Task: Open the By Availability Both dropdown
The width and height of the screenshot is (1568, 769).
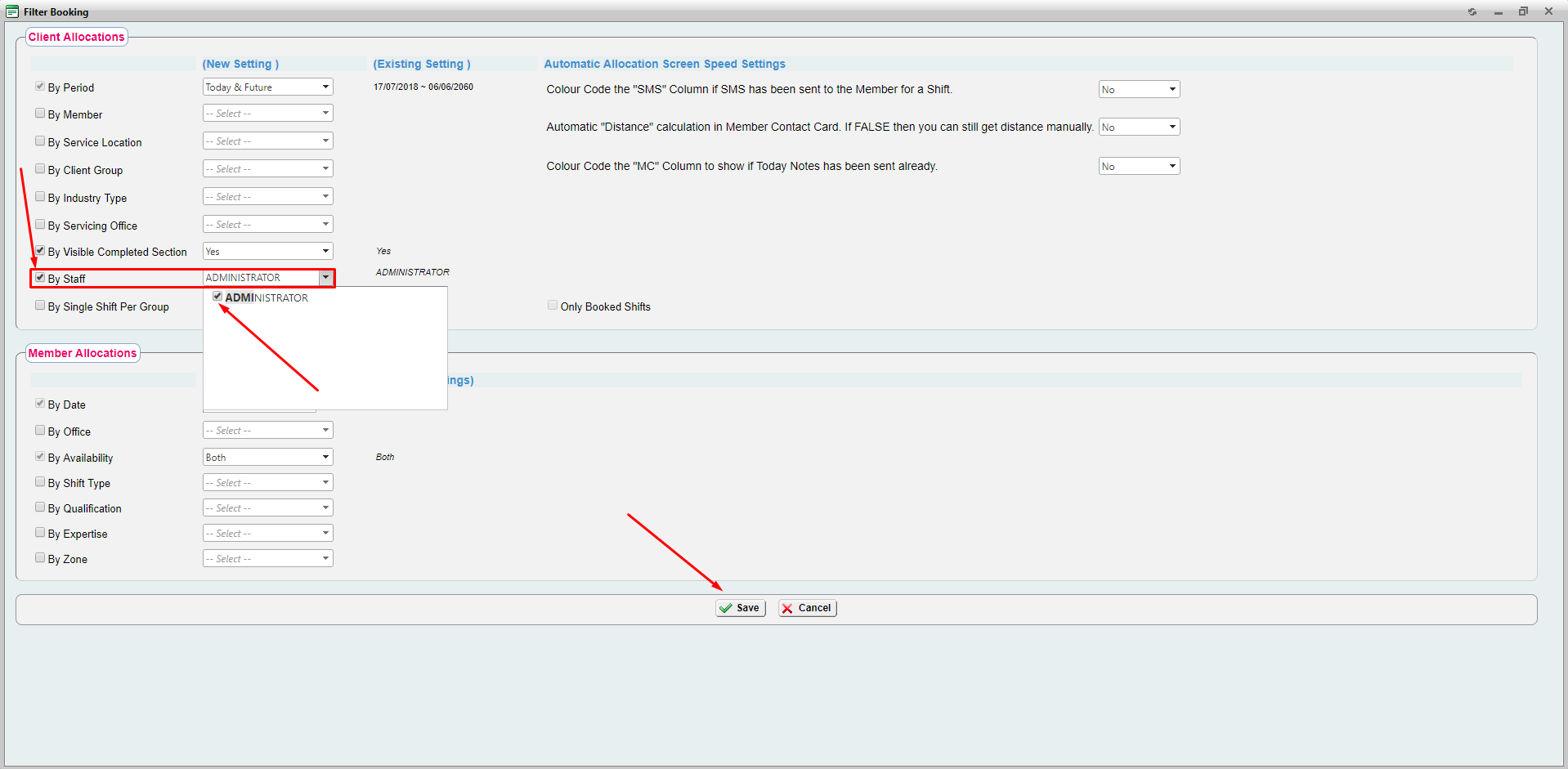Action: pos(268,457)
